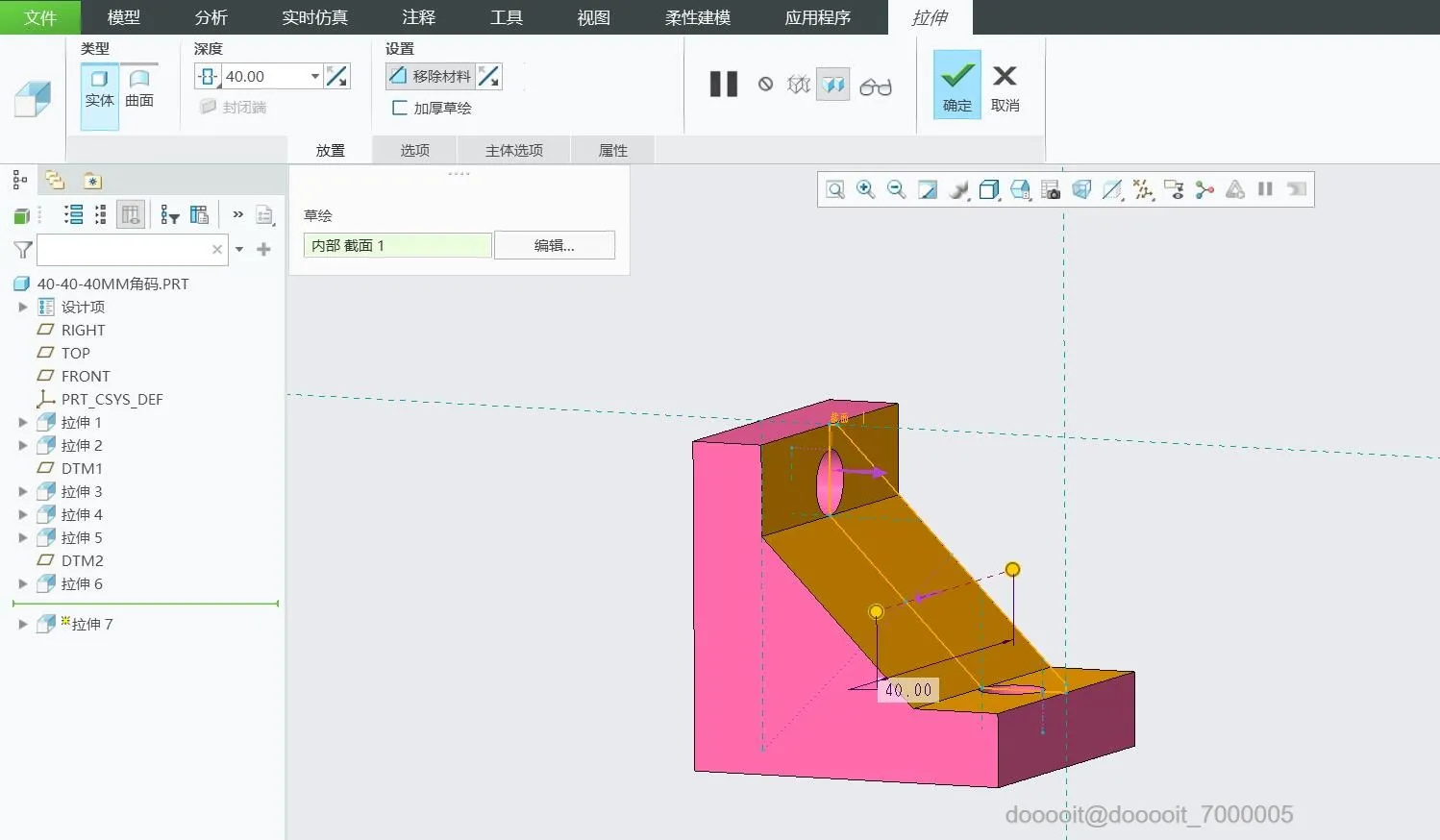Click the Zoom In magnifier icon
This screenshot has height=840, width=1440.
tap(865, 189)
